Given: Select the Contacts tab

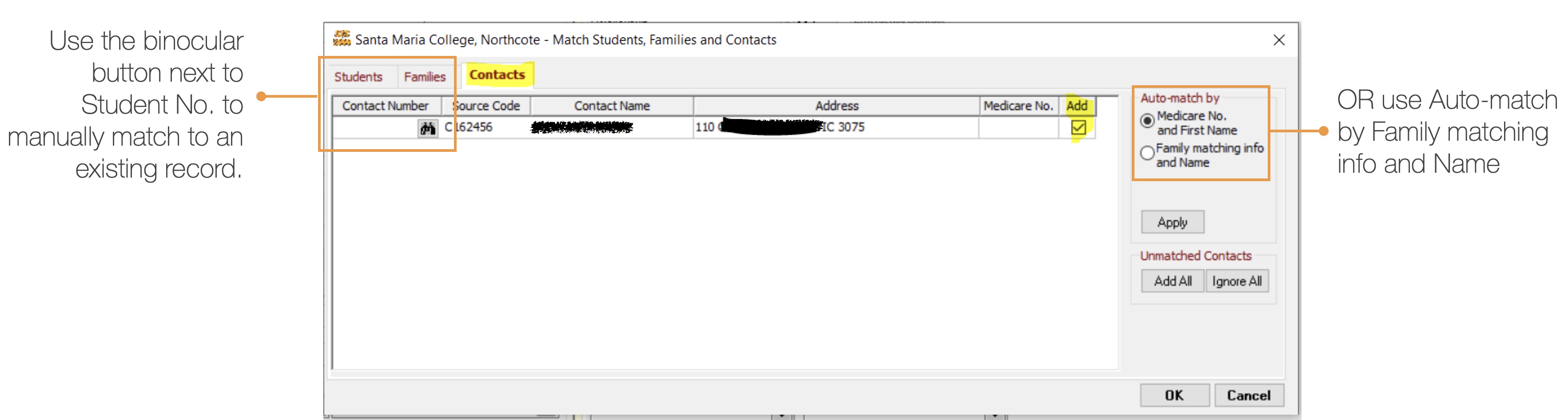Looking at the screenshot, I should click(497, 75).
